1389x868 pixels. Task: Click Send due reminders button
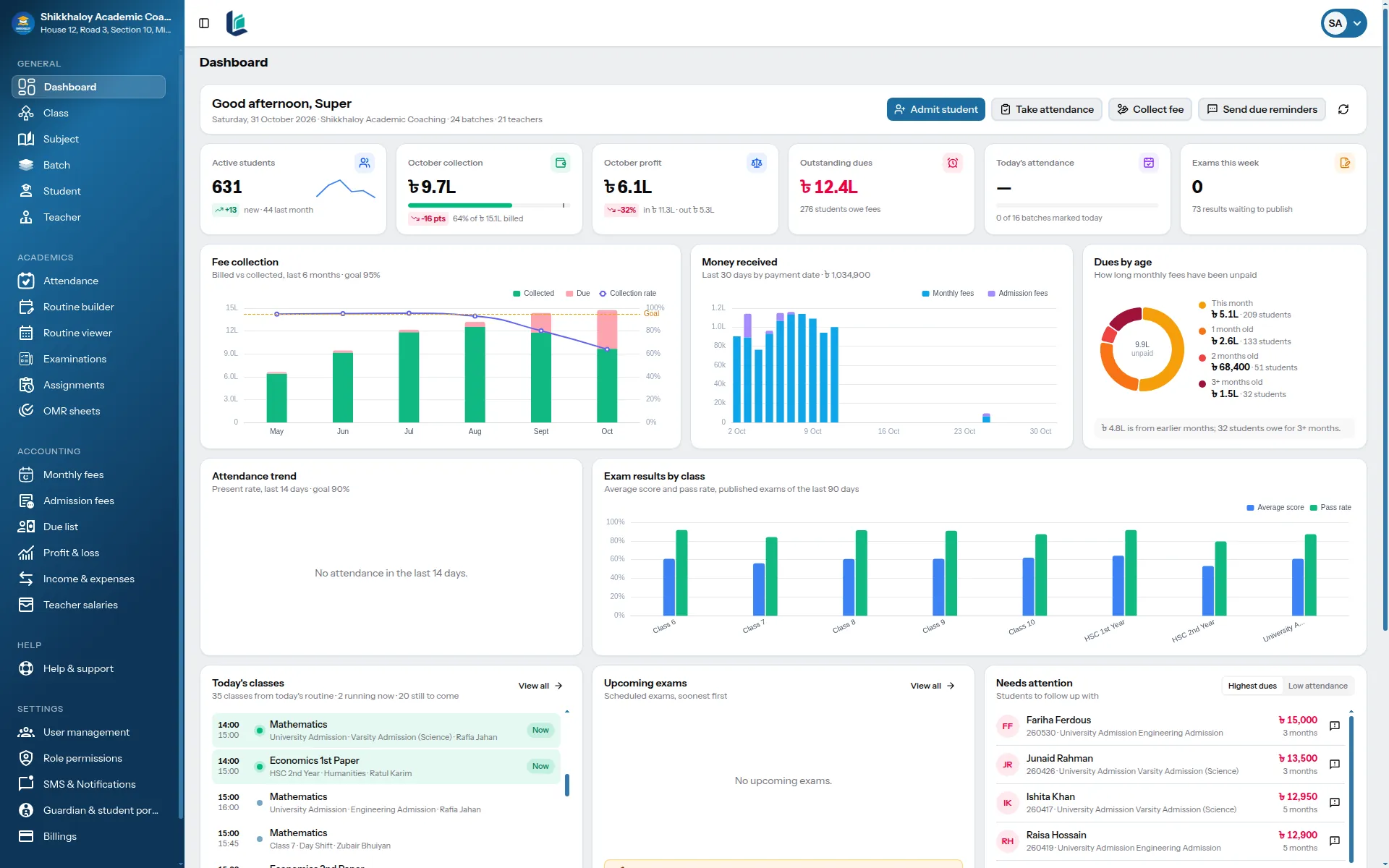[x=1262, y=109]
